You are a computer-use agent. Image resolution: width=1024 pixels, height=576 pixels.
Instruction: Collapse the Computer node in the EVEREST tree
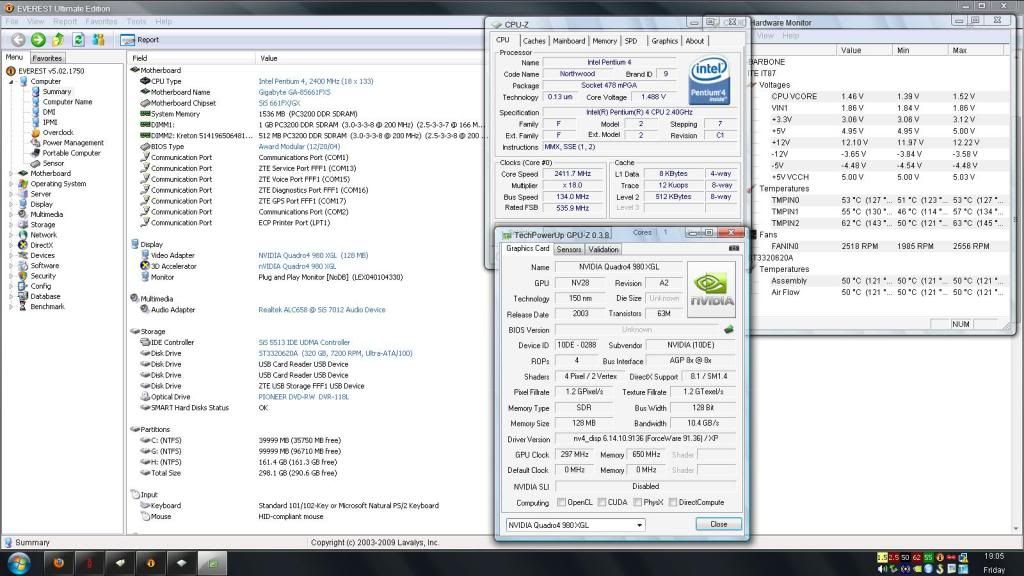11,82
